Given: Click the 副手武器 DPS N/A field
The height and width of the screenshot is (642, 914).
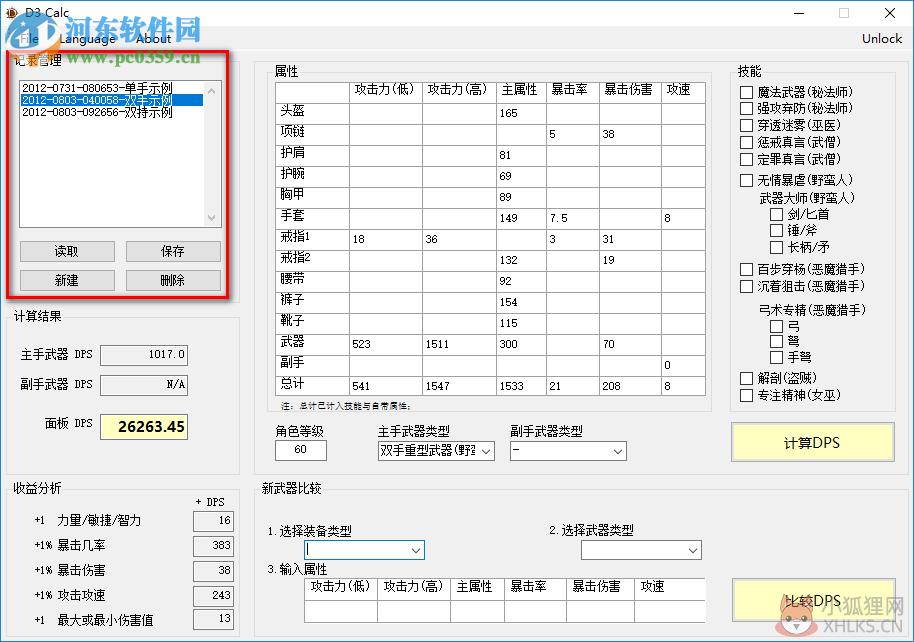Looking at the screenshot, I should (144, 385).
